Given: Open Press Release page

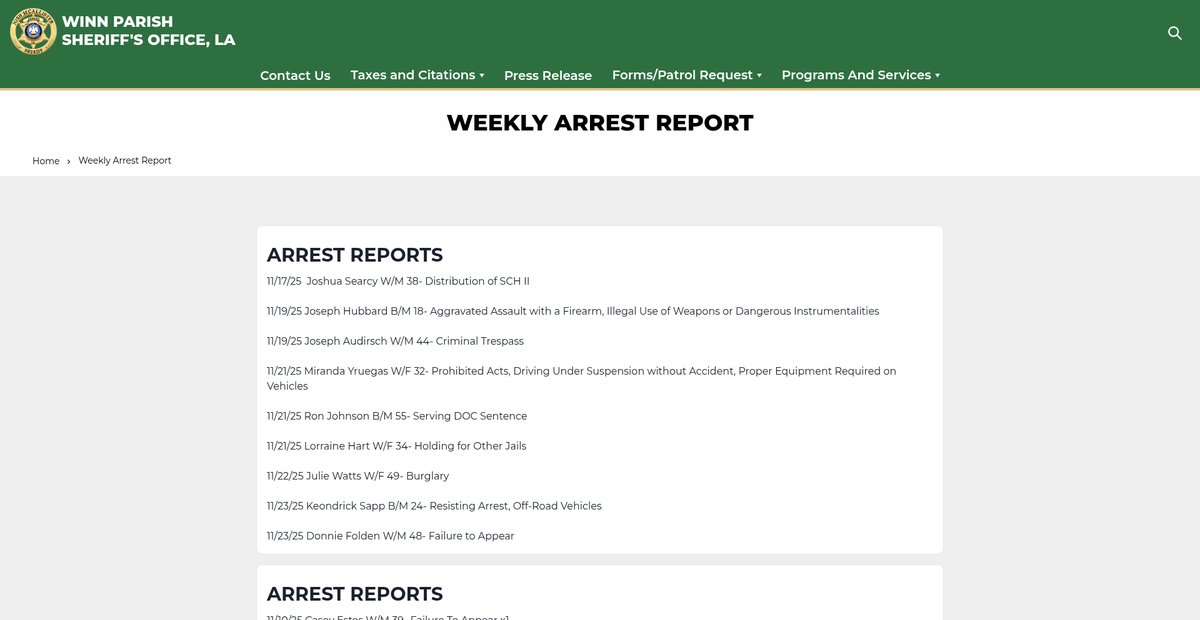Looking at the screenshot, I should [548, 75].
